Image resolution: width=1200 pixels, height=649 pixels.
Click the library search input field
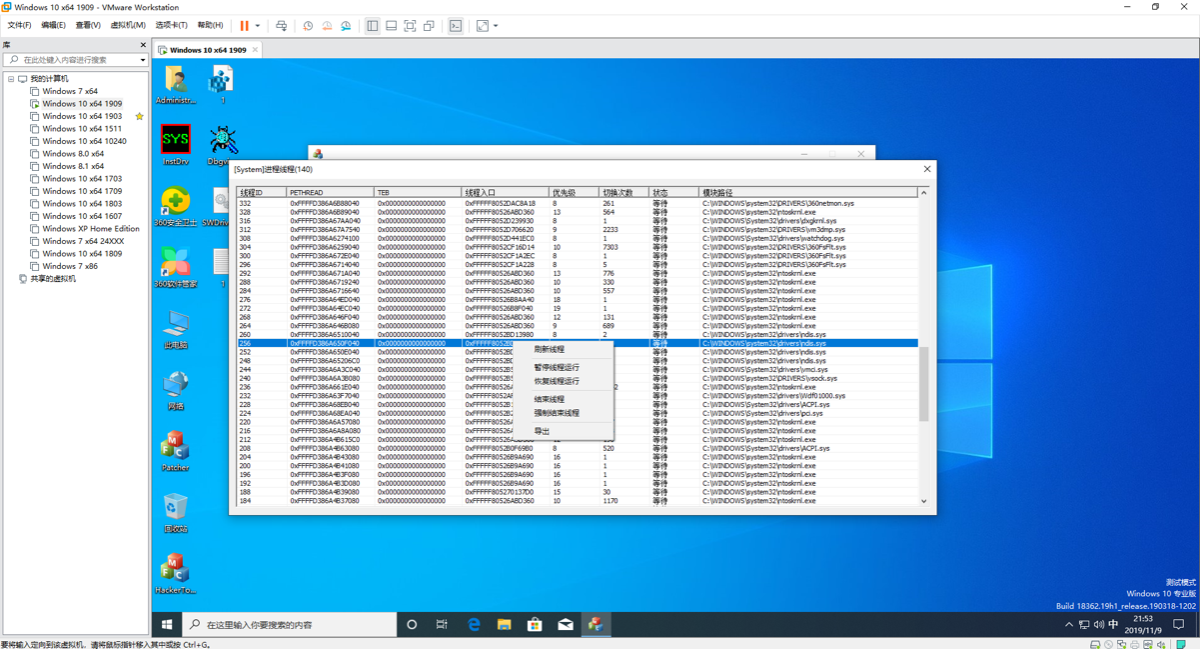(75, 60)
